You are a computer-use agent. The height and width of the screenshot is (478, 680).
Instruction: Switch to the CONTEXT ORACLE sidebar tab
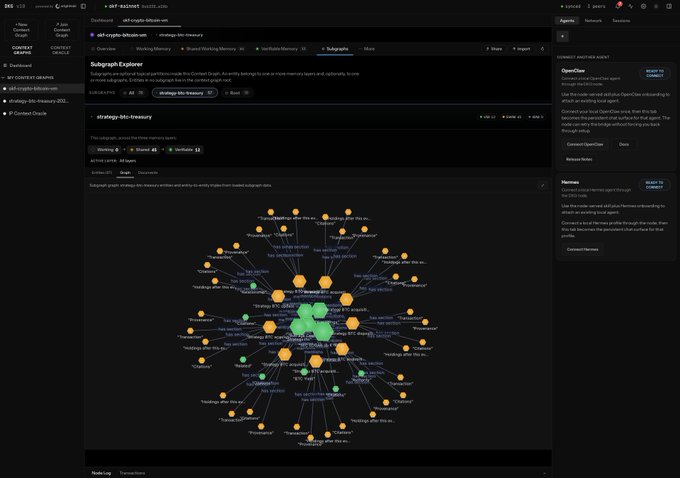click(x=61, y=50)
